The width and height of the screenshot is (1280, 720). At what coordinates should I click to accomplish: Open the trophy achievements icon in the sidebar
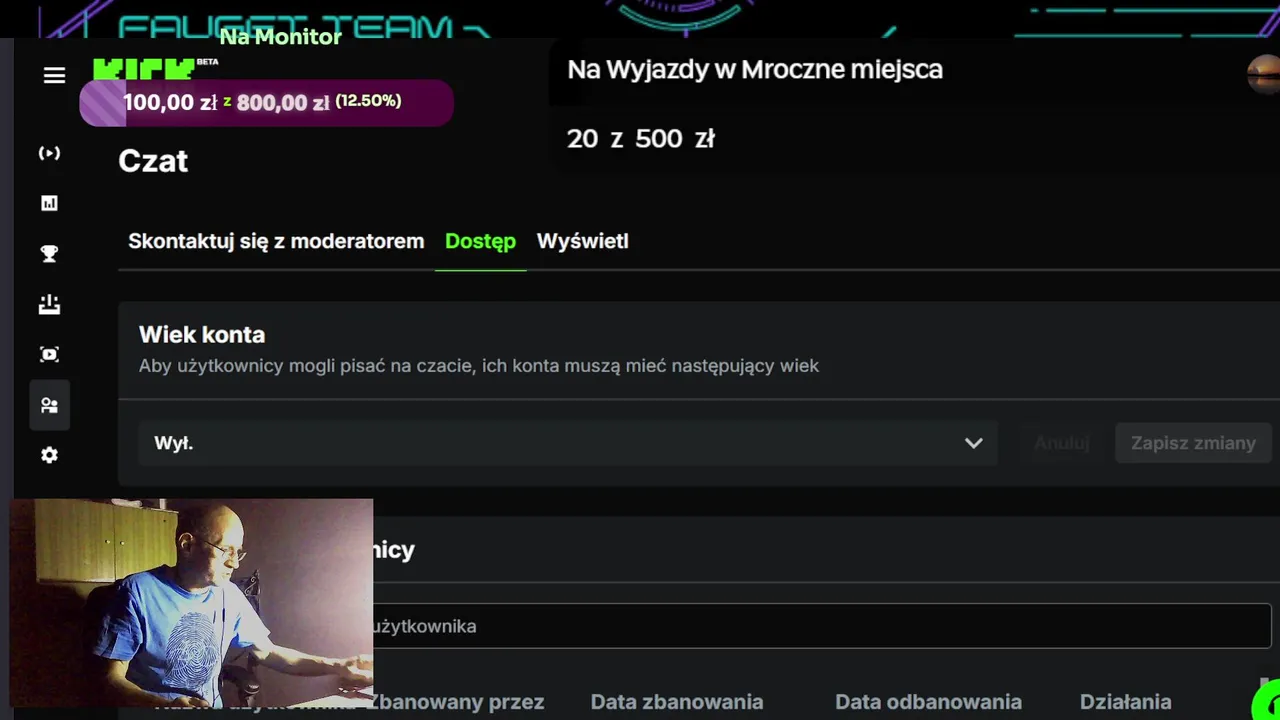49,254
